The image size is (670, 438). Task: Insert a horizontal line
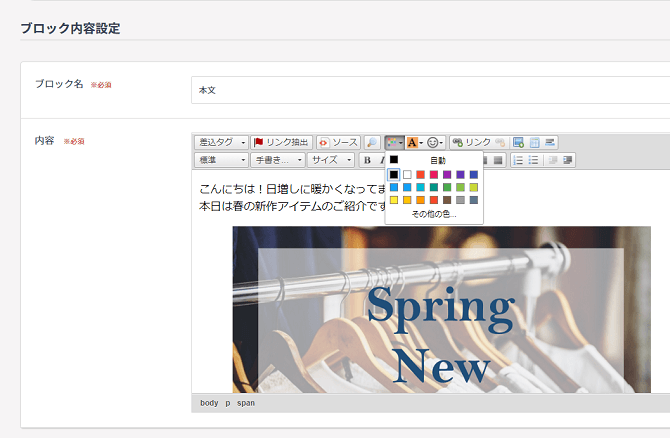pos(550,143)
